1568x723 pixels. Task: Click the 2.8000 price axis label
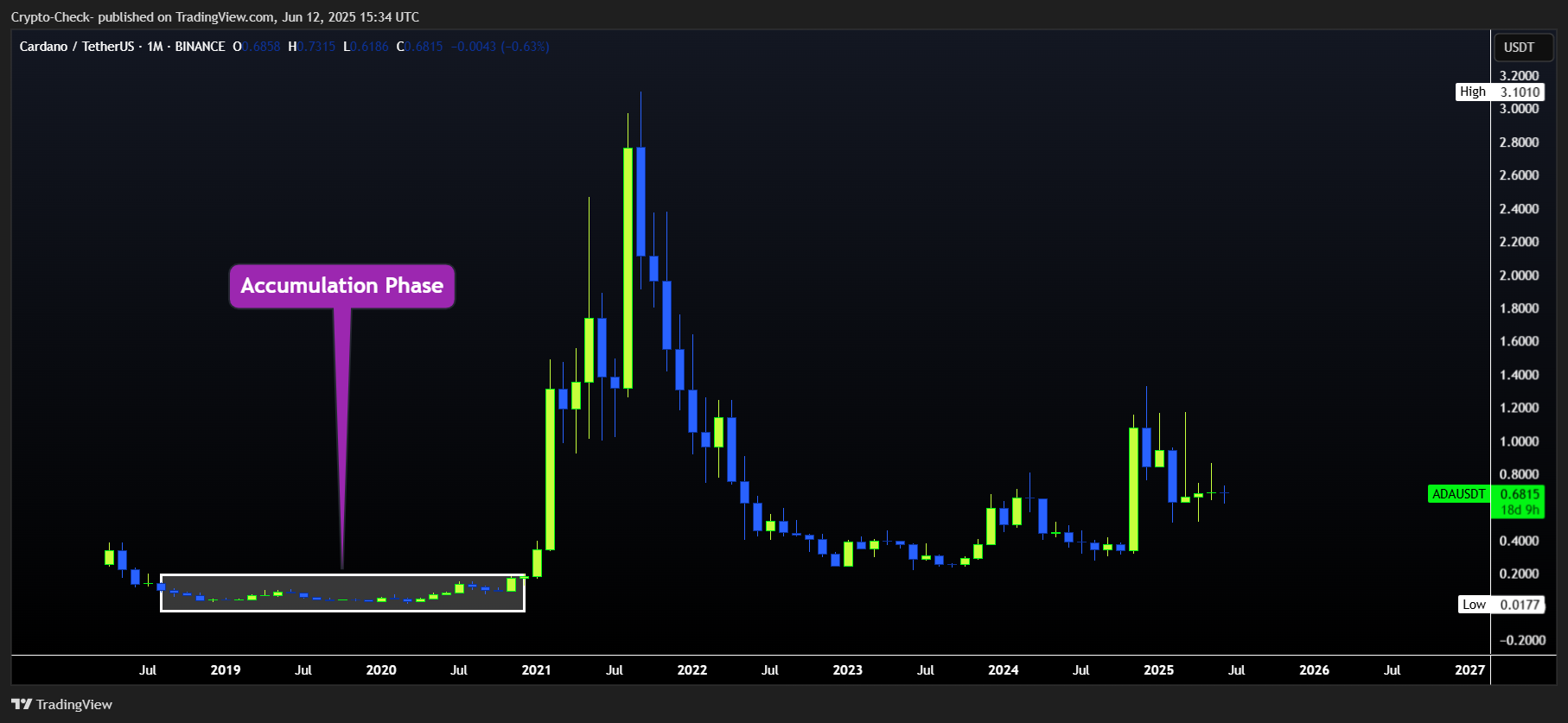coord(1519,143)
